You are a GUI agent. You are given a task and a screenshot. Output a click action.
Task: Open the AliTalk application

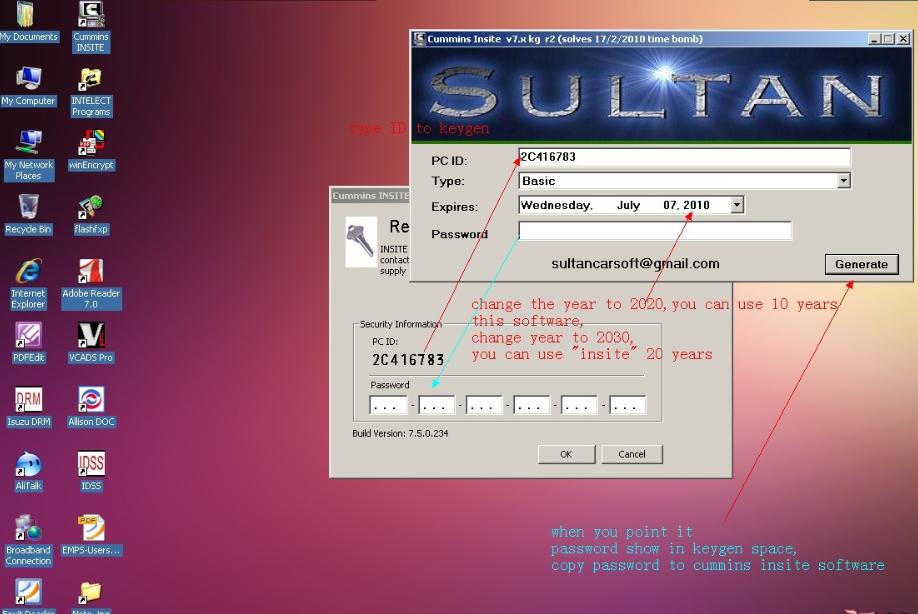27,463
